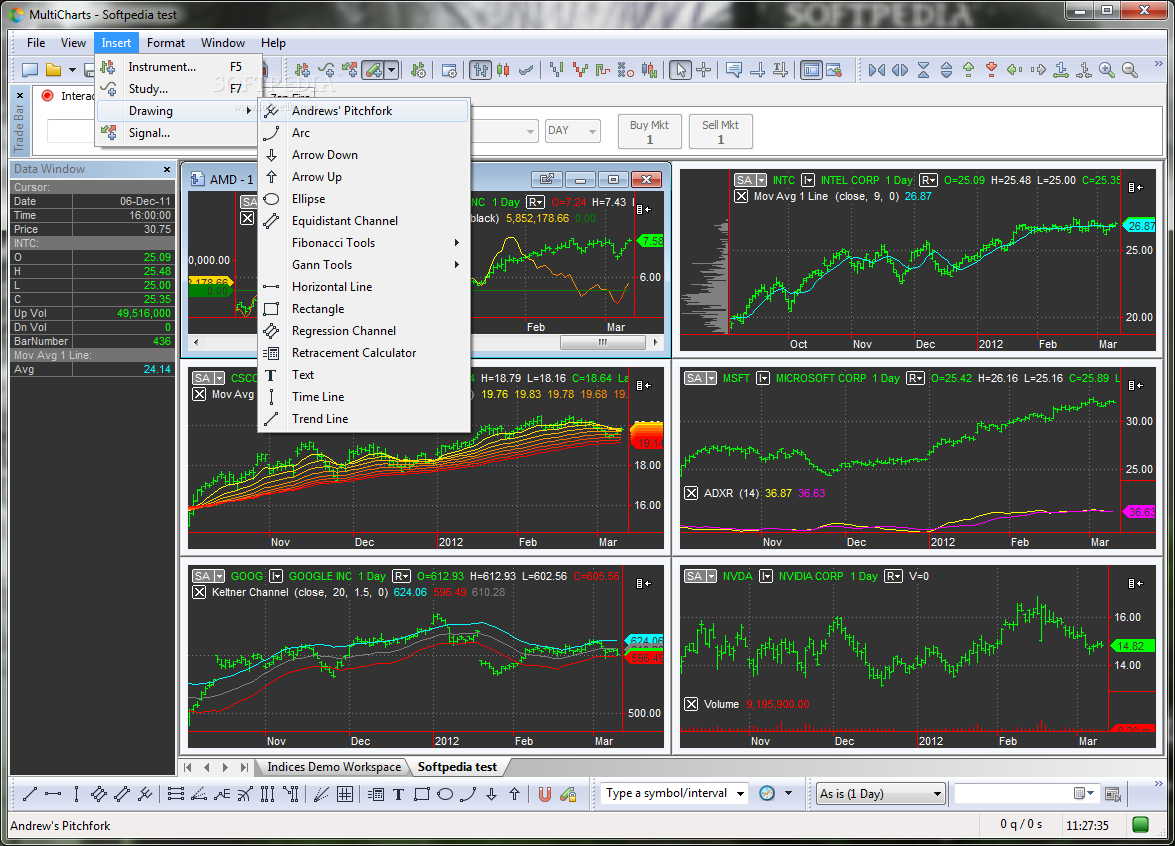Switch to Indices Demo Workspace tab
Screen dimensions: 1175x846
(333, 767)
